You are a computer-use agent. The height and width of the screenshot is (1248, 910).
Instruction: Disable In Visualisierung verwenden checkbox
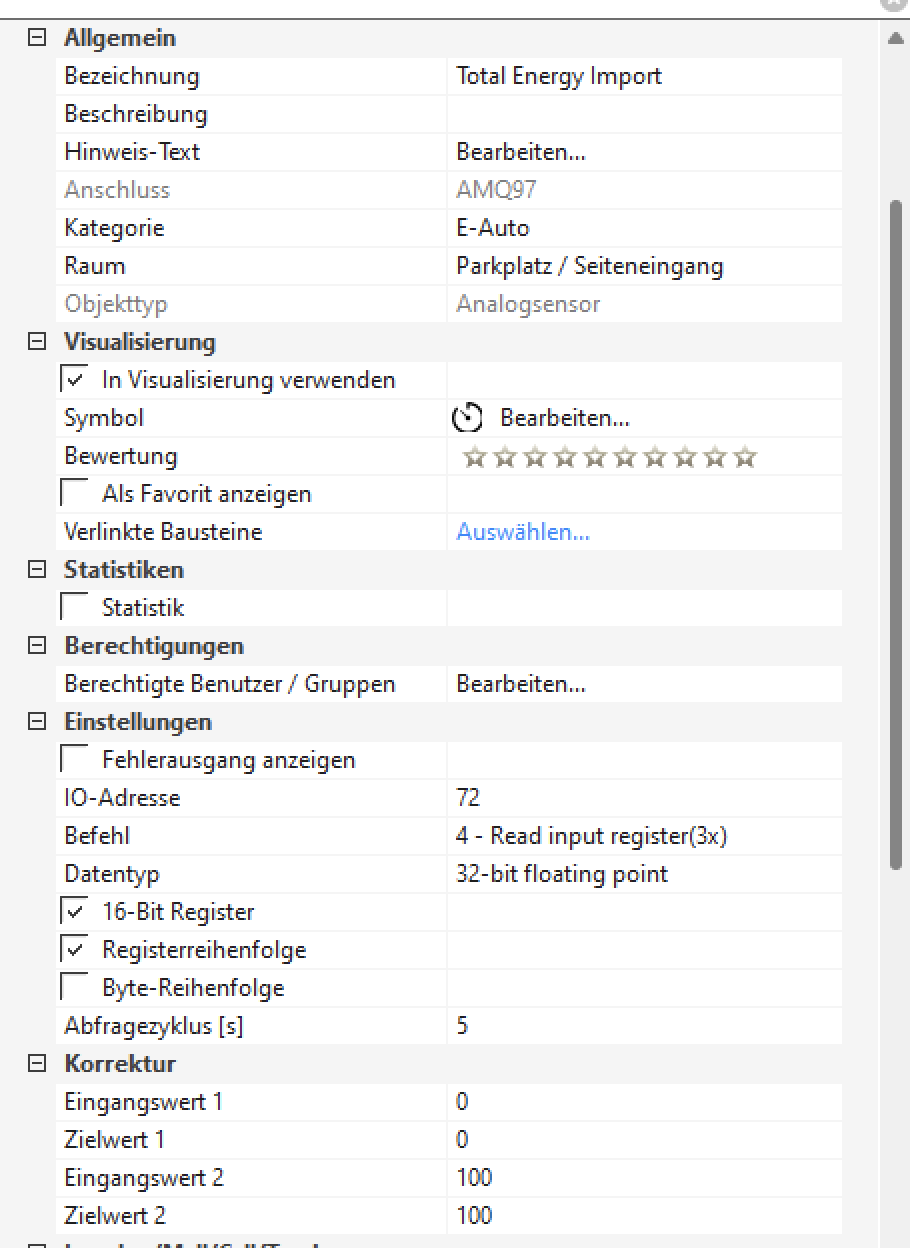(74, 380)
